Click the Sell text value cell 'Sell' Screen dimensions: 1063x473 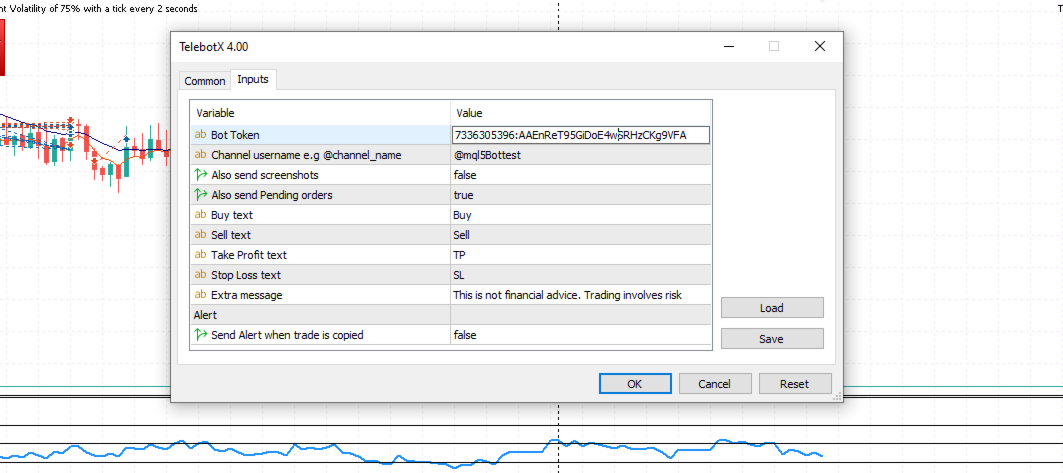(581, 235)
